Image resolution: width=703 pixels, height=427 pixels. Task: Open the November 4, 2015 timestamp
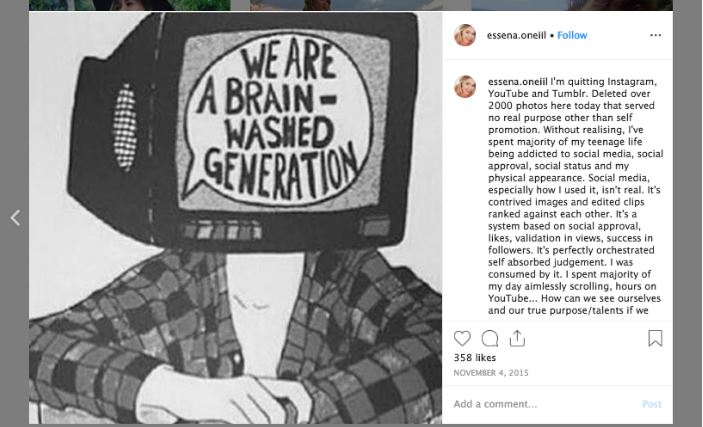(490, 373)
